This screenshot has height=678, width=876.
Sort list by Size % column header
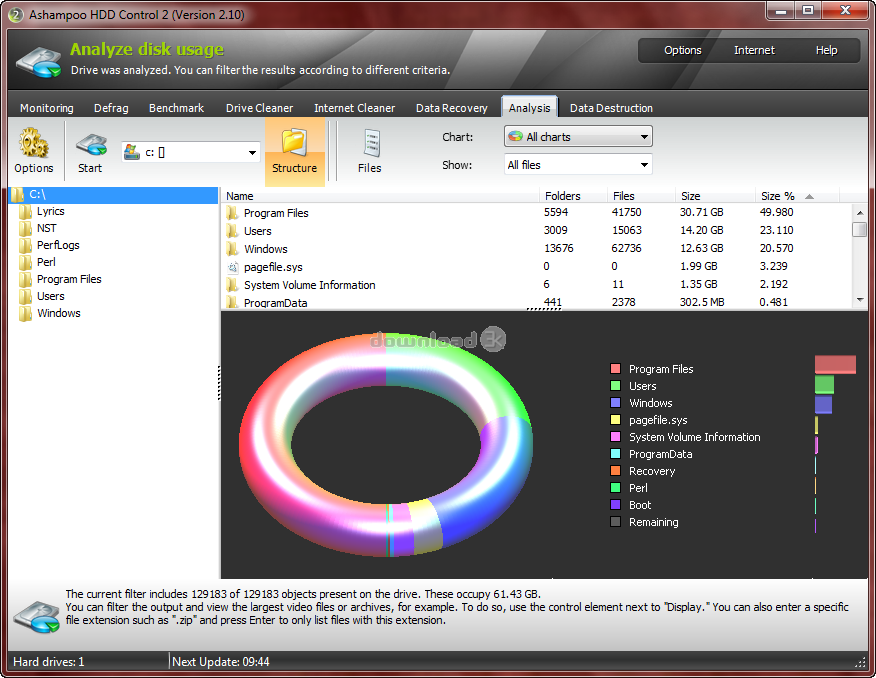tap(777, 196)
